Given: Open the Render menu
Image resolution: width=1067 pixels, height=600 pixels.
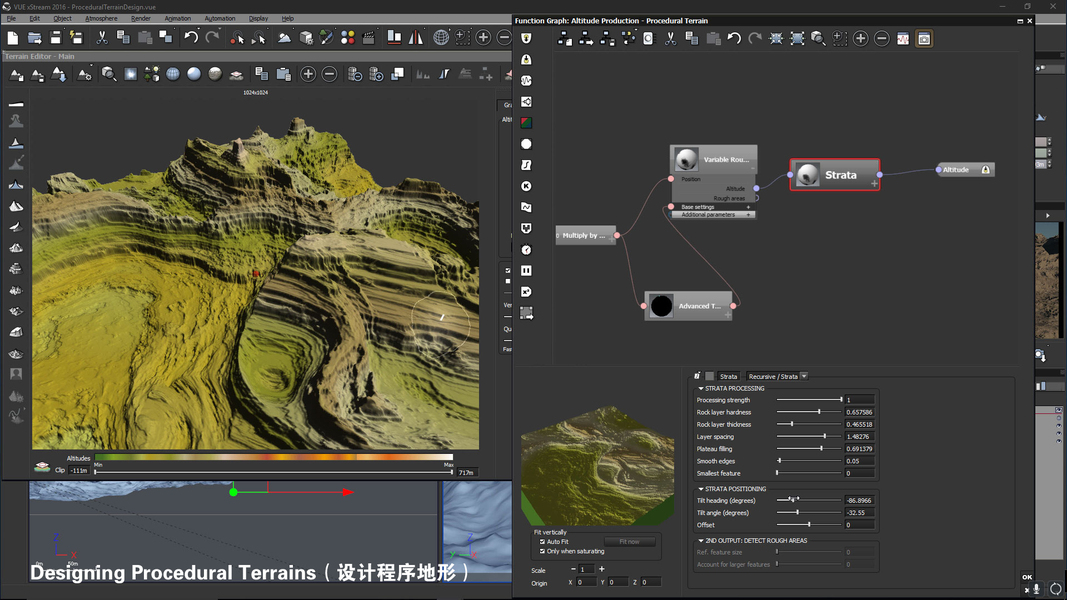Looking at the screenshot, I should tap(141, 18).
